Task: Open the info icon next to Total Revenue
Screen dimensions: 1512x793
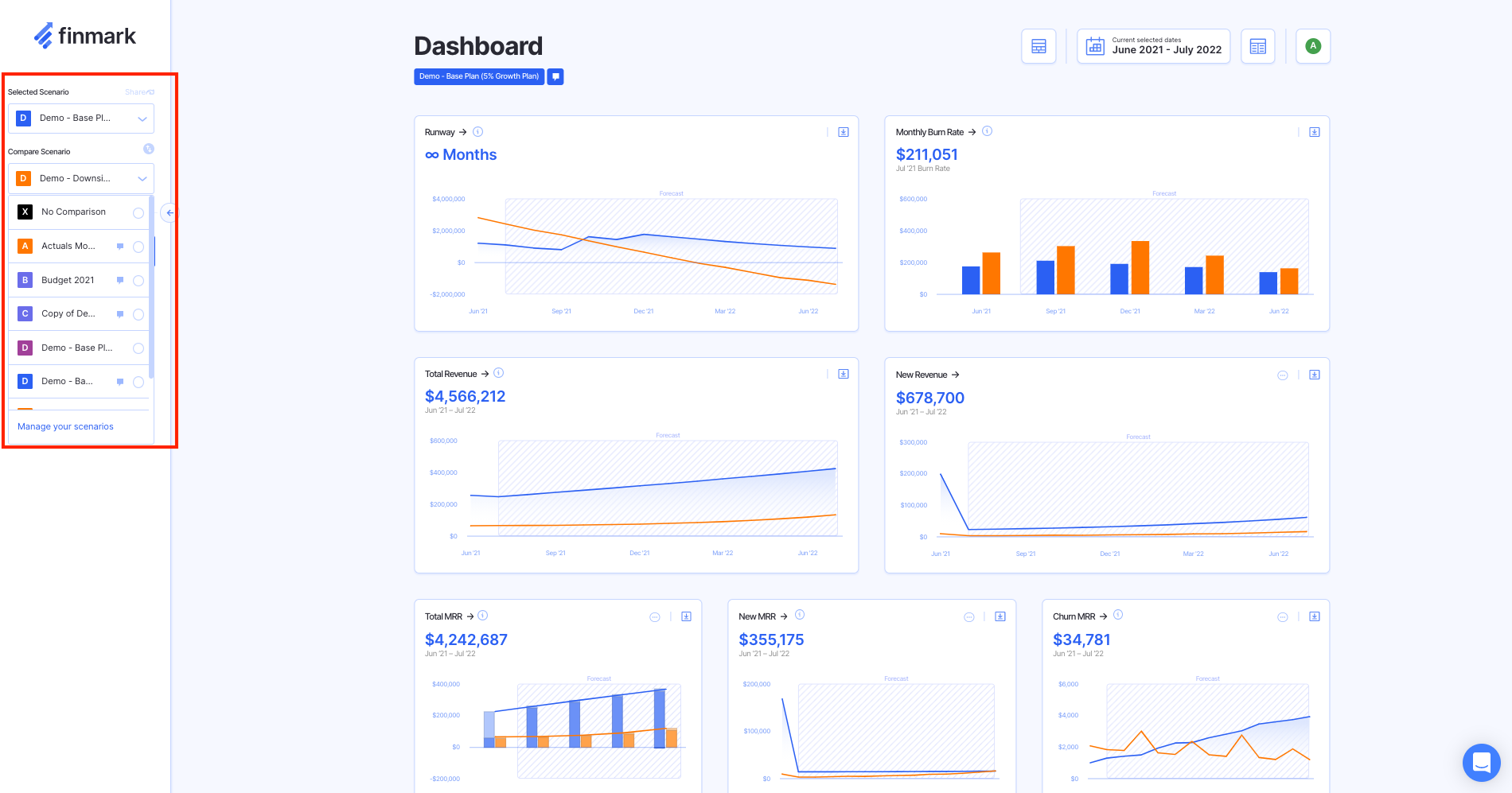Action: (499, 373)
